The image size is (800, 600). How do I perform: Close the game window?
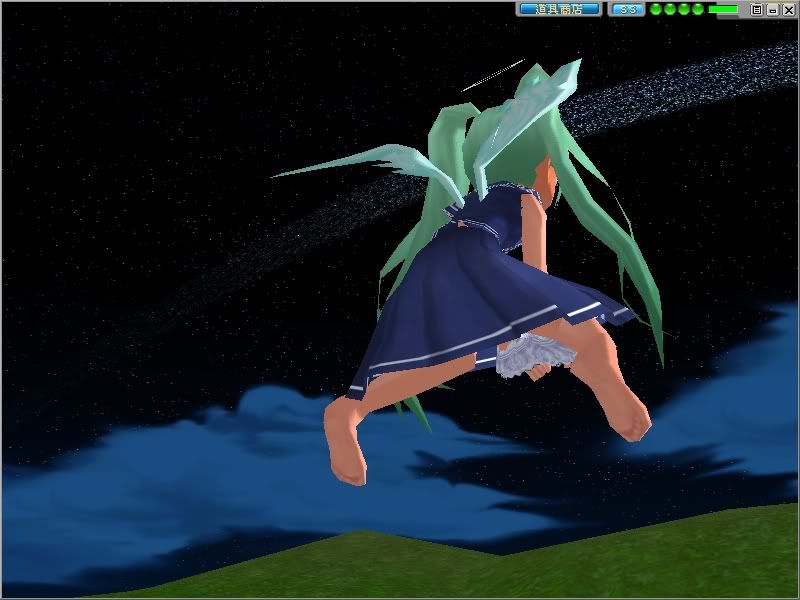pos(788,10)
